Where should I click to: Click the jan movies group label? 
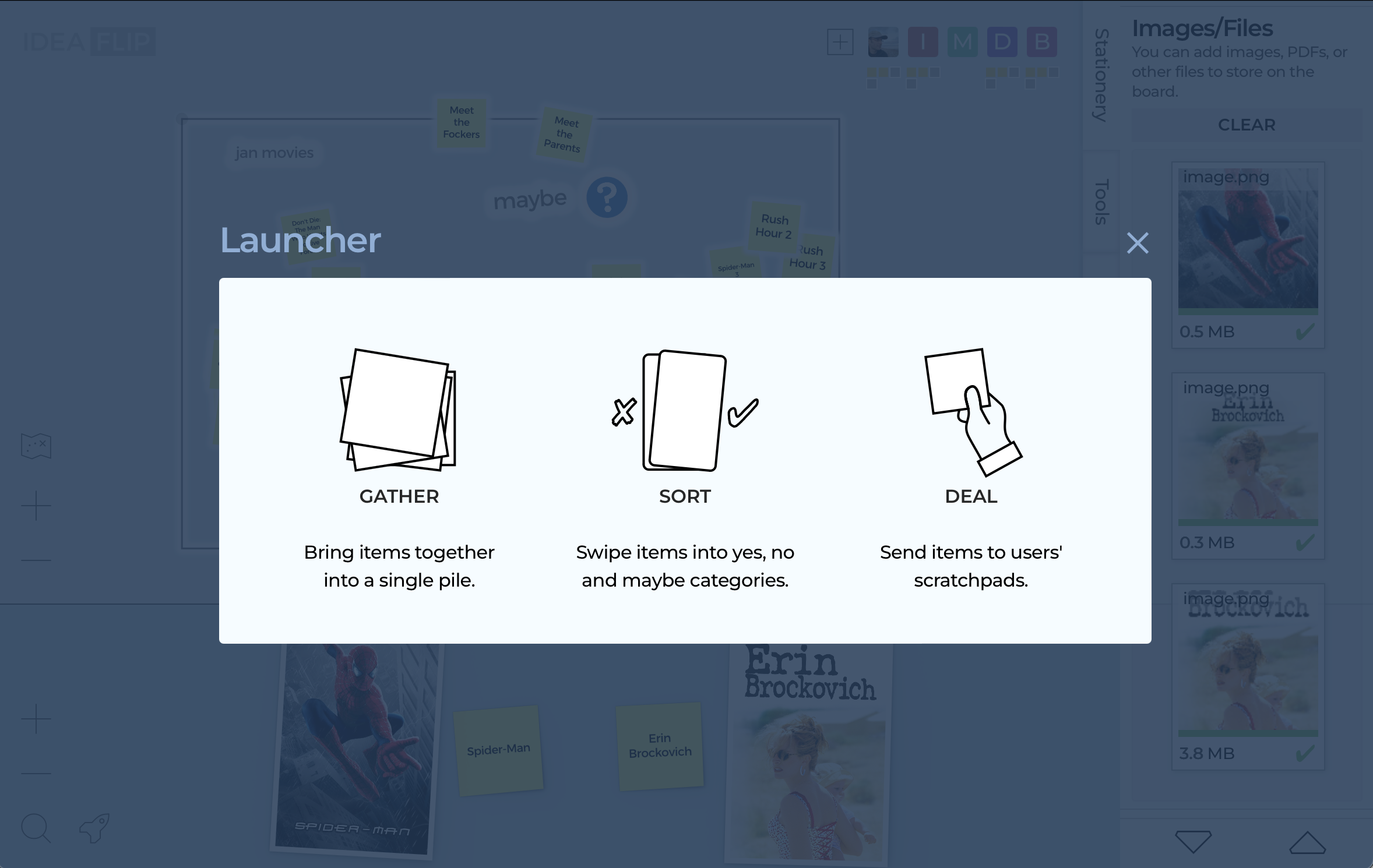tap(274, 153)
